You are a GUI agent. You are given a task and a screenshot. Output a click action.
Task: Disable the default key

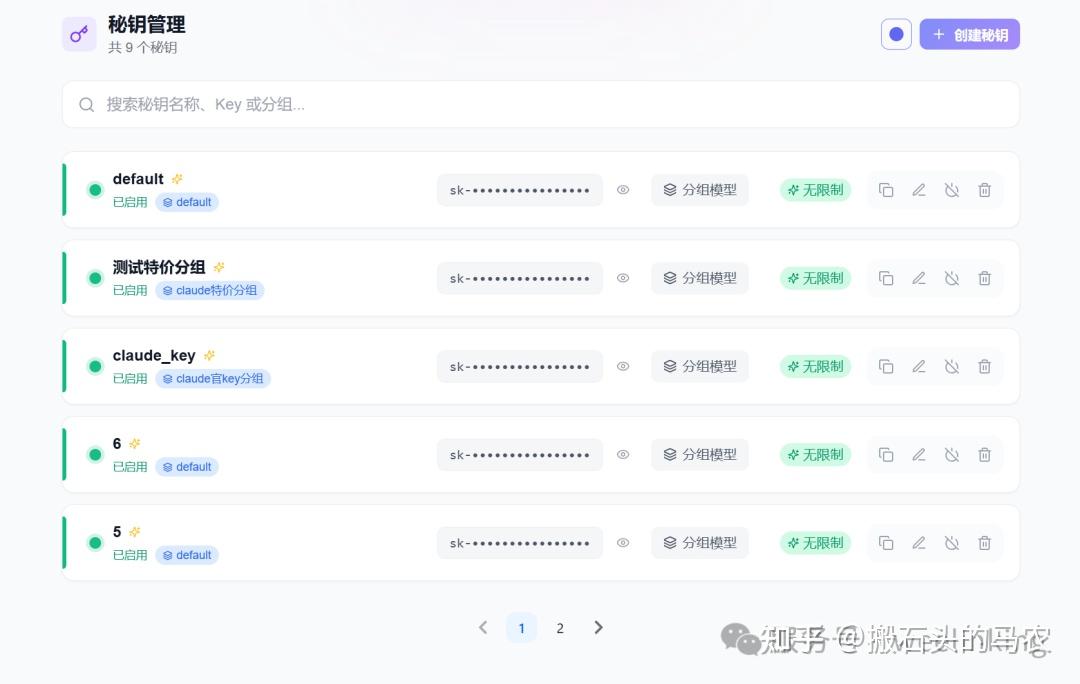pyautogui.click(x=952, y=190)
